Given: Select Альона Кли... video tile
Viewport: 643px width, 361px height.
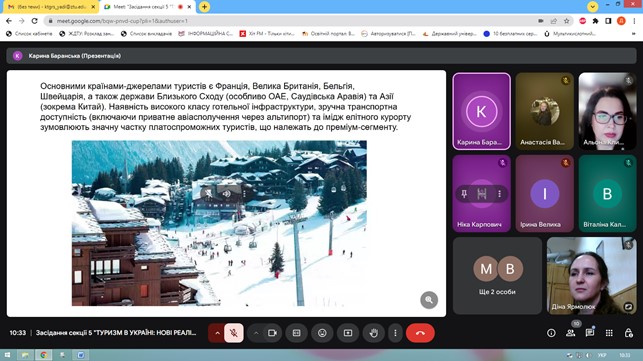Looking at the screenshot, I should click(607, 111).
